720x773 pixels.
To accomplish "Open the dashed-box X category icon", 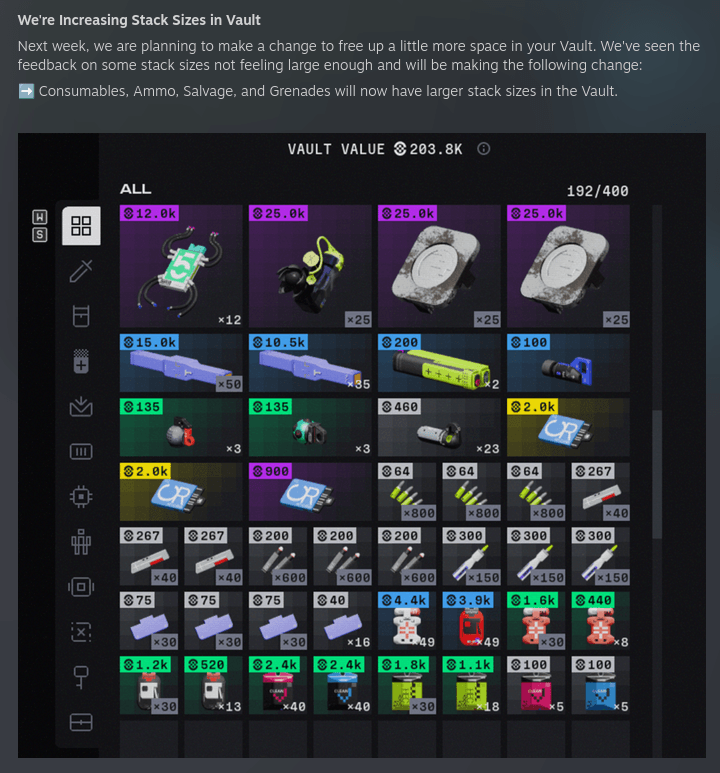I will 81,632.
